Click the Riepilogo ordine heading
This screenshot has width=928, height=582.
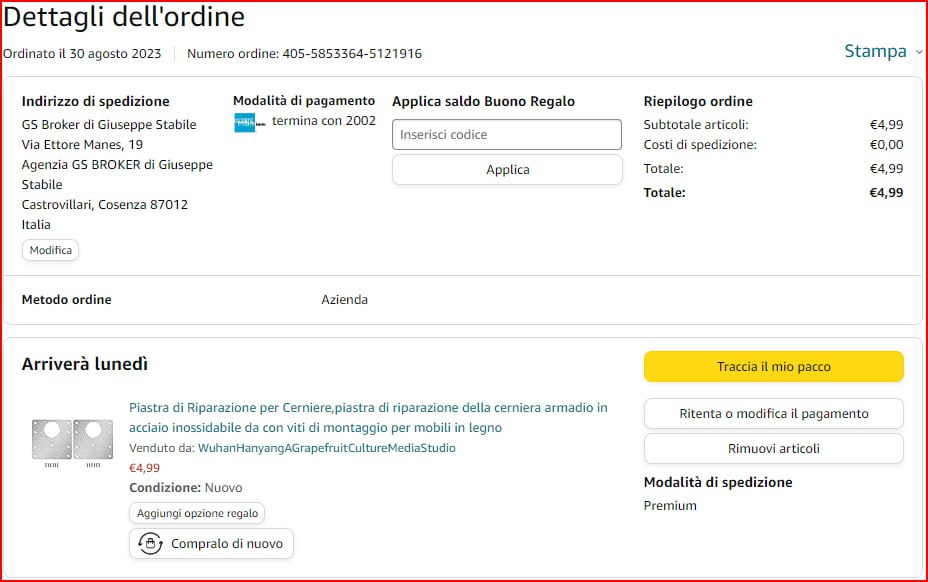(698, 101)
